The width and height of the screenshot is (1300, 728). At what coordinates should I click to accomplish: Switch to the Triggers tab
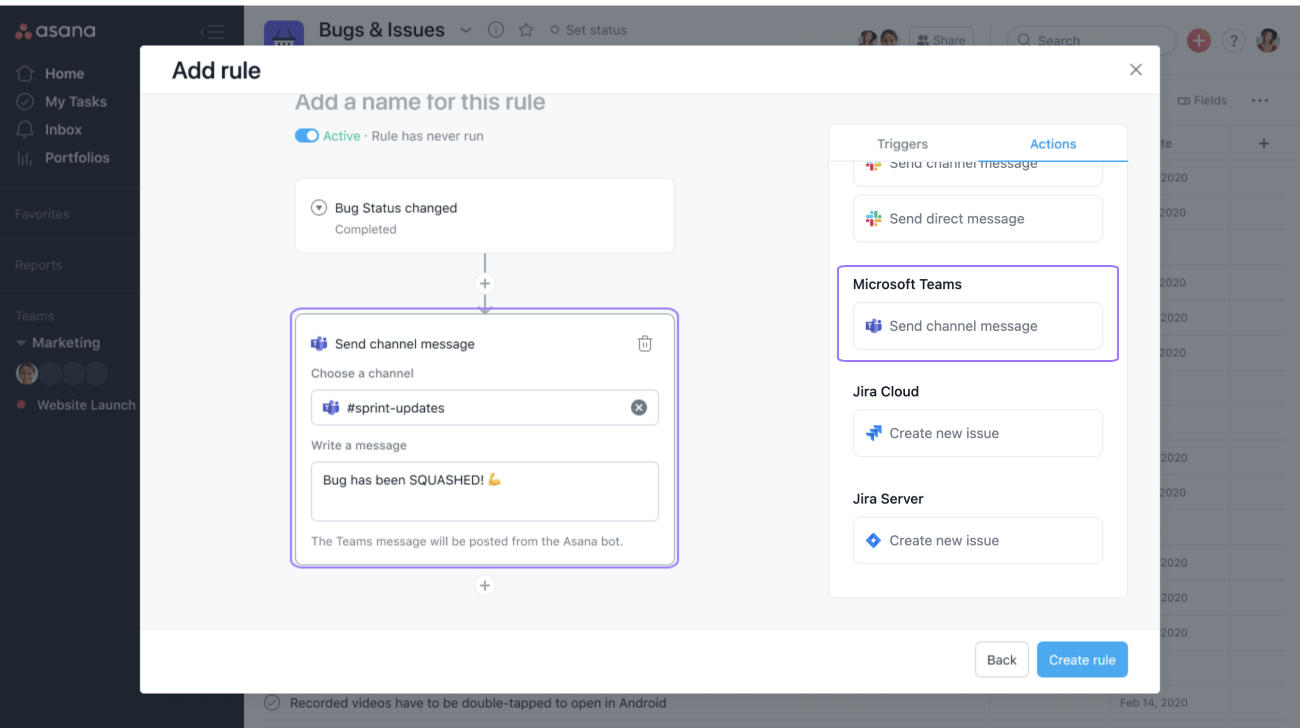(x=902, y=144)
